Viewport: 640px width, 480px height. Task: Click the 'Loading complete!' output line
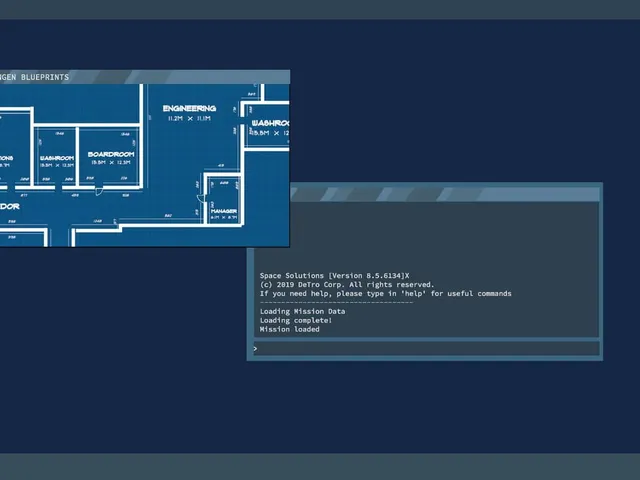[x=296, y=320]
